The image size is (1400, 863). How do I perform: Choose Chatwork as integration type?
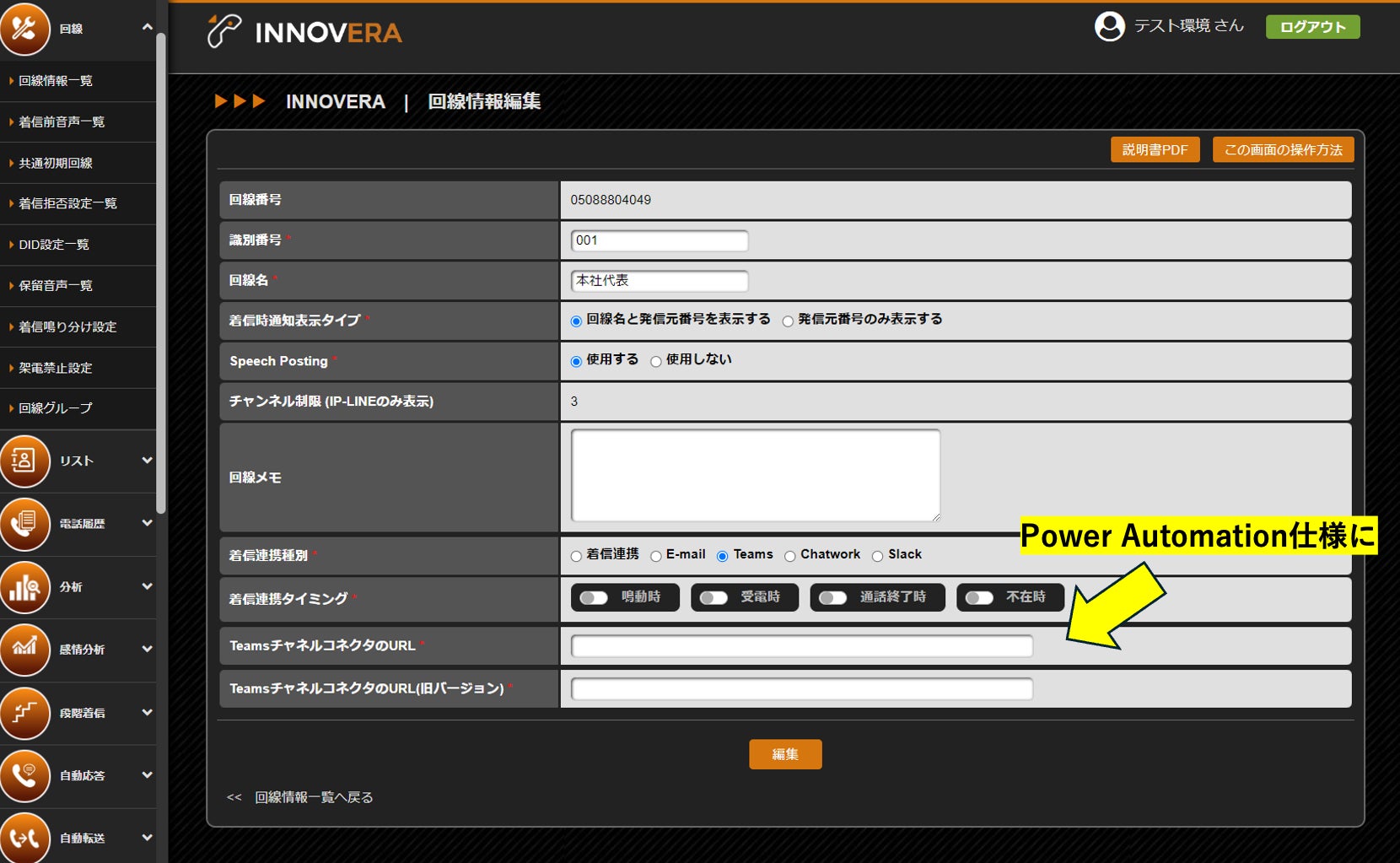click(x=790, y=556)
